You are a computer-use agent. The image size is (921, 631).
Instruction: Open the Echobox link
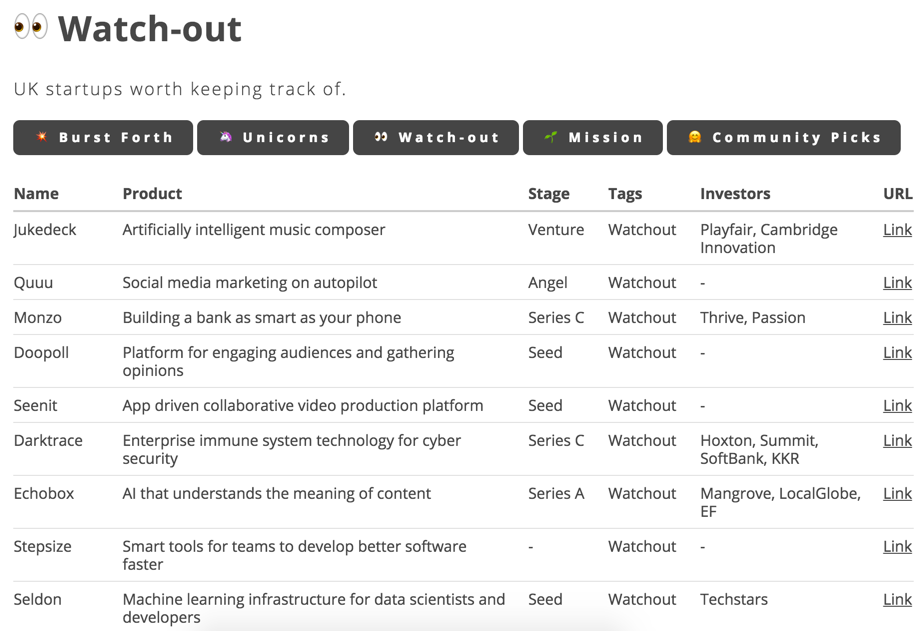coord(897,494)
